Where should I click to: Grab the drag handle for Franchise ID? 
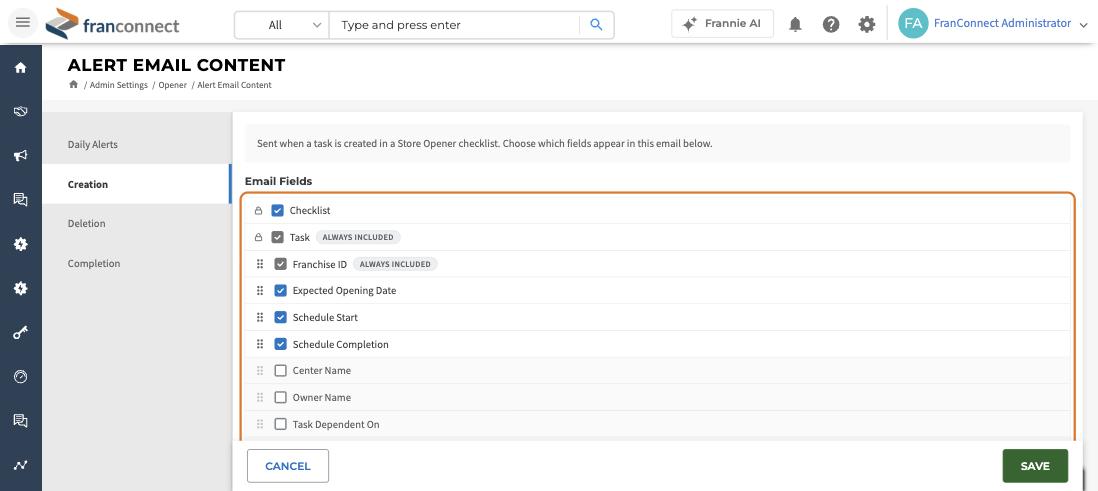coord(260,264)
